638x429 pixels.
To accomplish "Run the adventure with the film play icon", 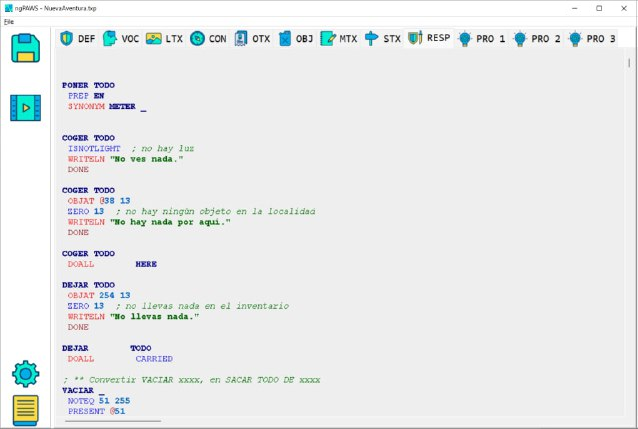I will pyautogui.click(x=26, y=108).
